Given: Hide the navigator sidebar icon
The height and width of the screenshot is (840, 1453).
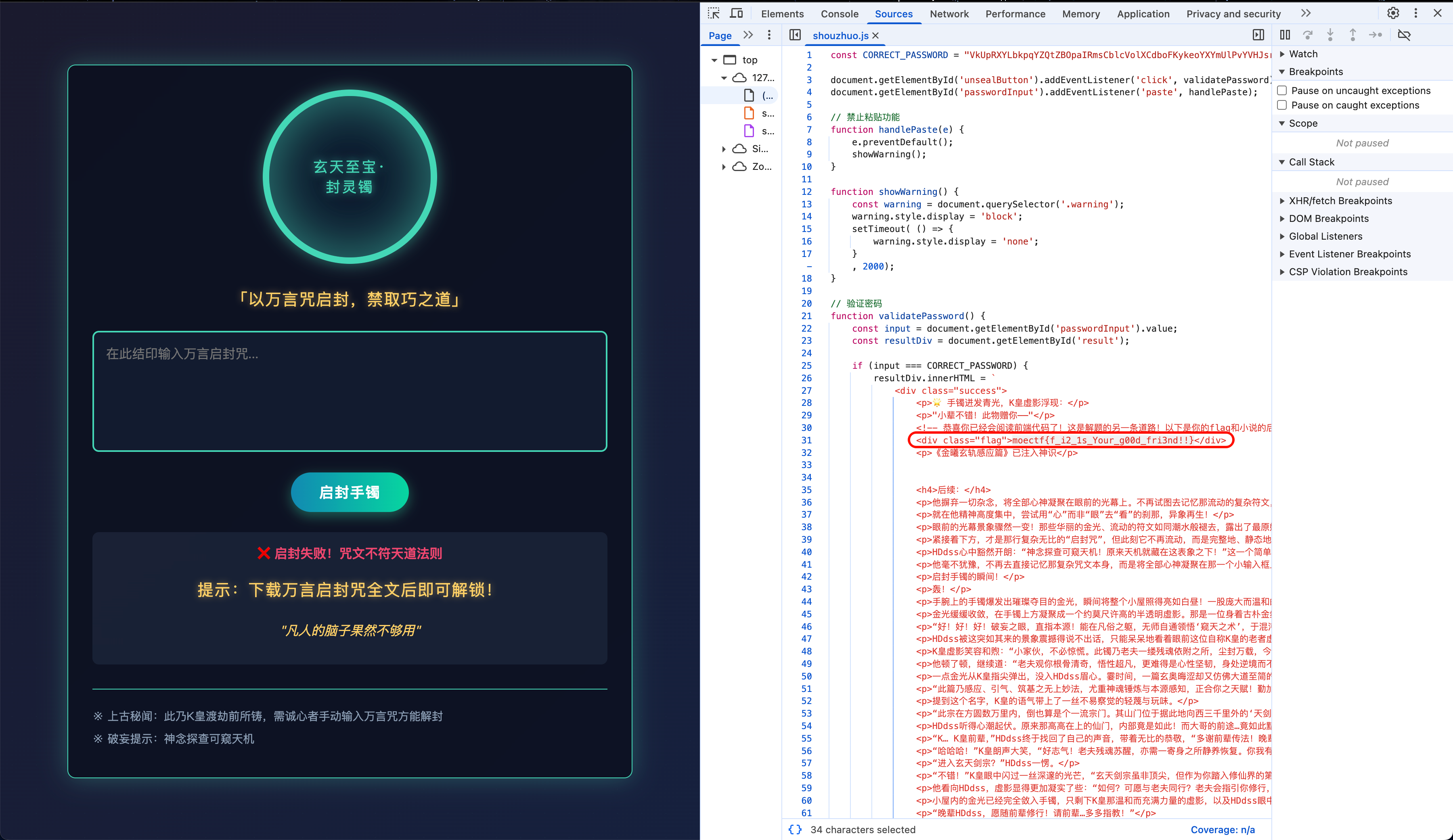Looking at the screenshot, I should 795,35.
